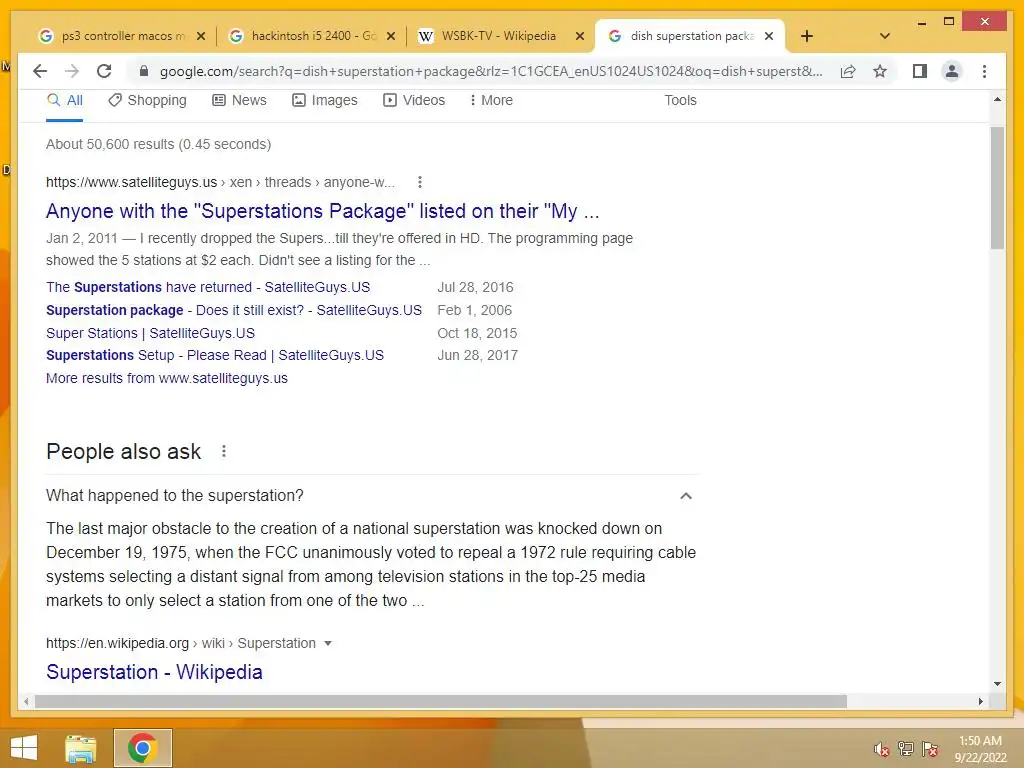This screenshot has height=768, width=1024.
Task: Go back with the browser back arrow
Action: click(x=40, y=71)
